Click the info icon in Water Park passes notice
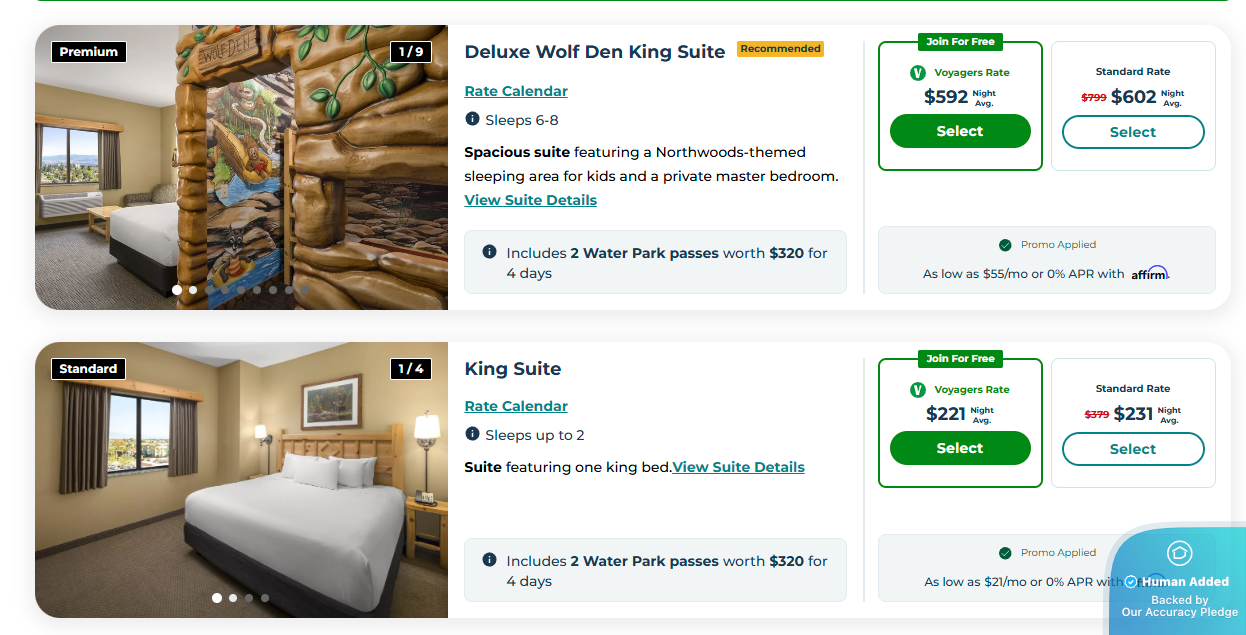This screenshot has height=635, width=1246. 487,252
